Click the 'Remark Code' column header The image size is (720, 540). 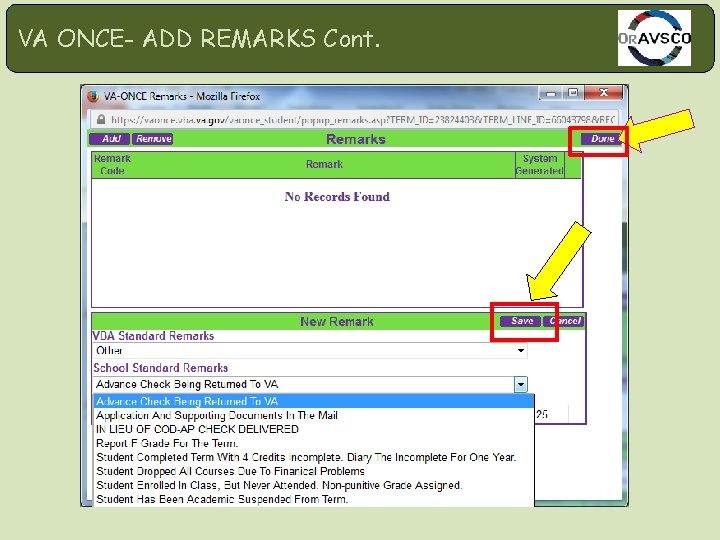click(112, 164)
